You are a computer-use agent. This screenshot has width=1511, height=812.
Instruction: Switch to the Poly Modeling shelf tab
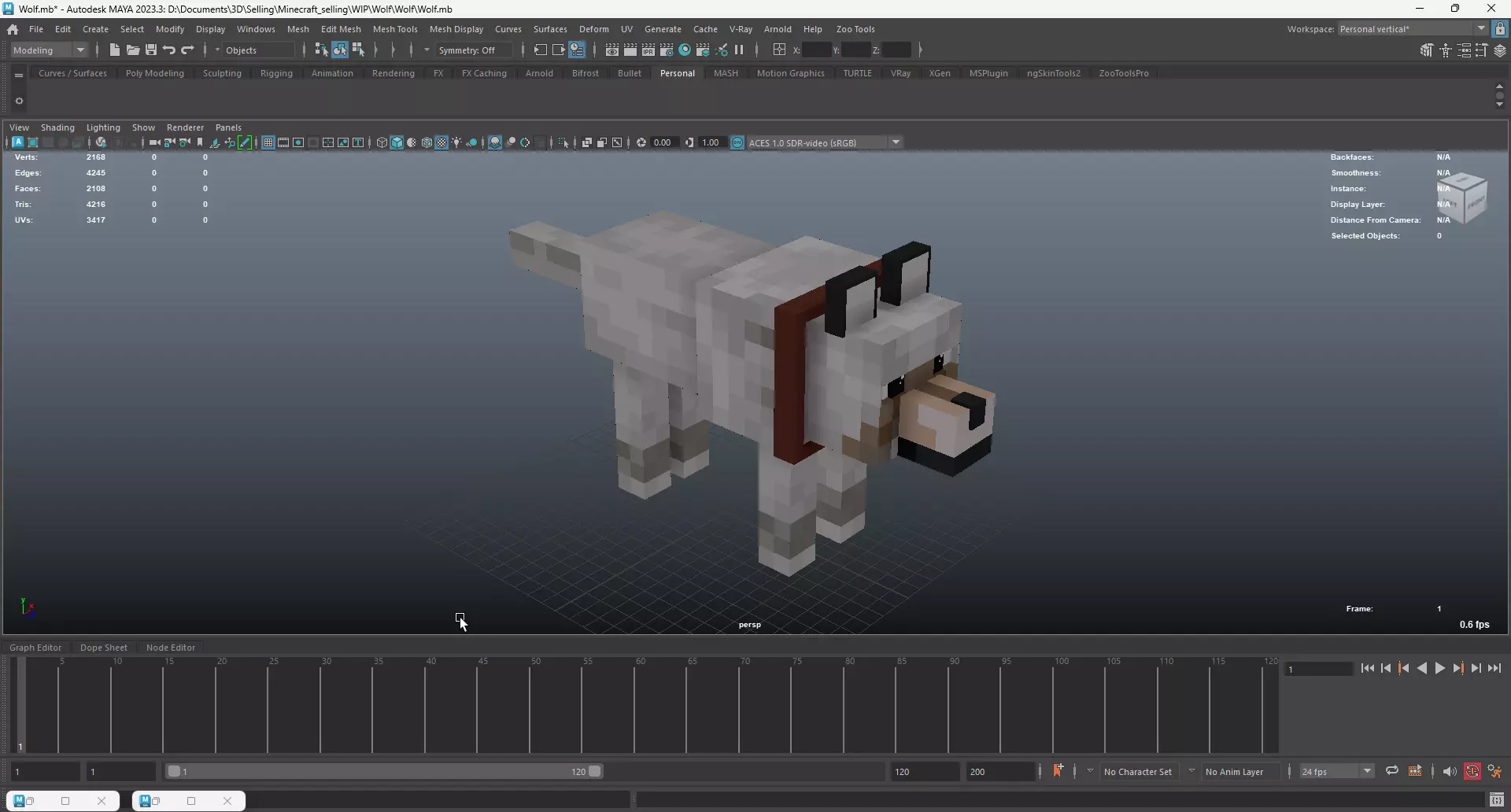[154, 73]
